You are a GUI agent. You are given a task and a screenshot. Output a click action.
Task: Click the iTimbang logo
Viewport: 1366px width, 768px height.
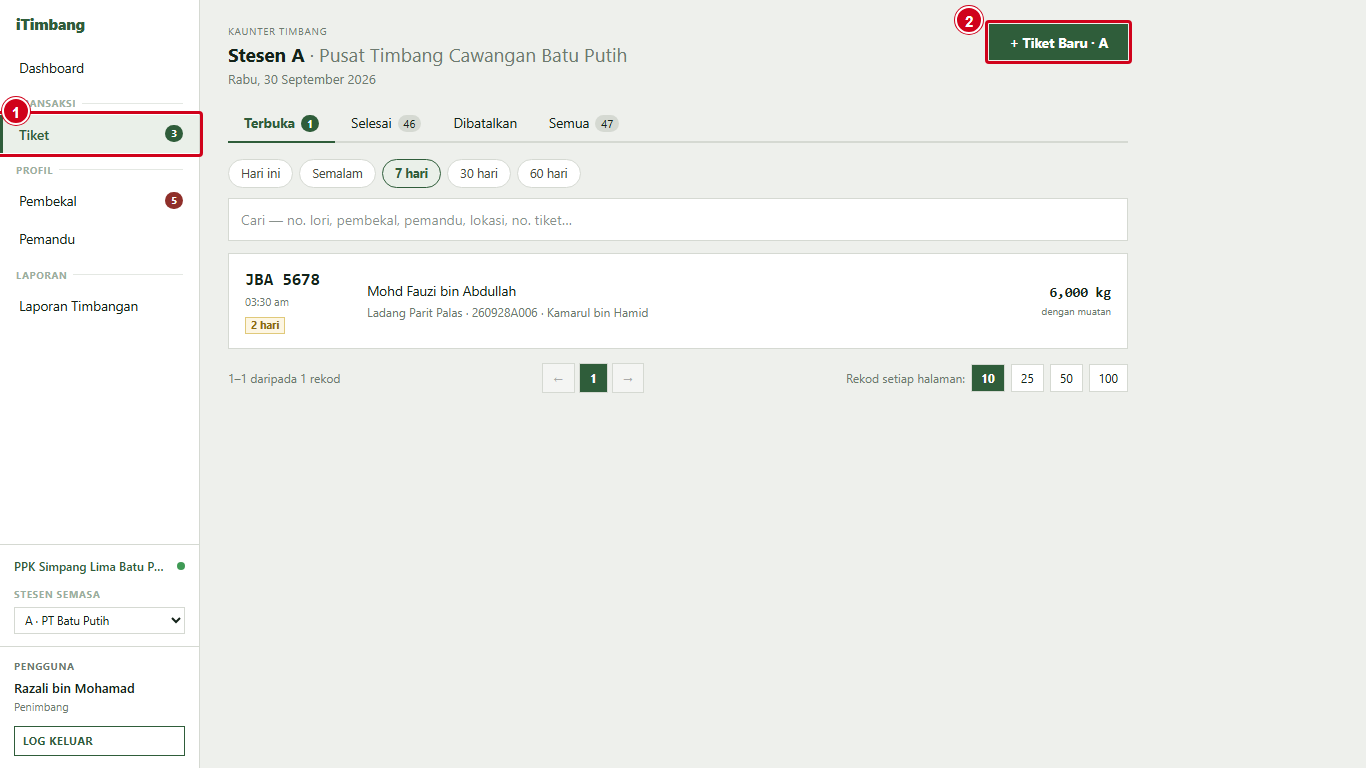tap(50, 25)
